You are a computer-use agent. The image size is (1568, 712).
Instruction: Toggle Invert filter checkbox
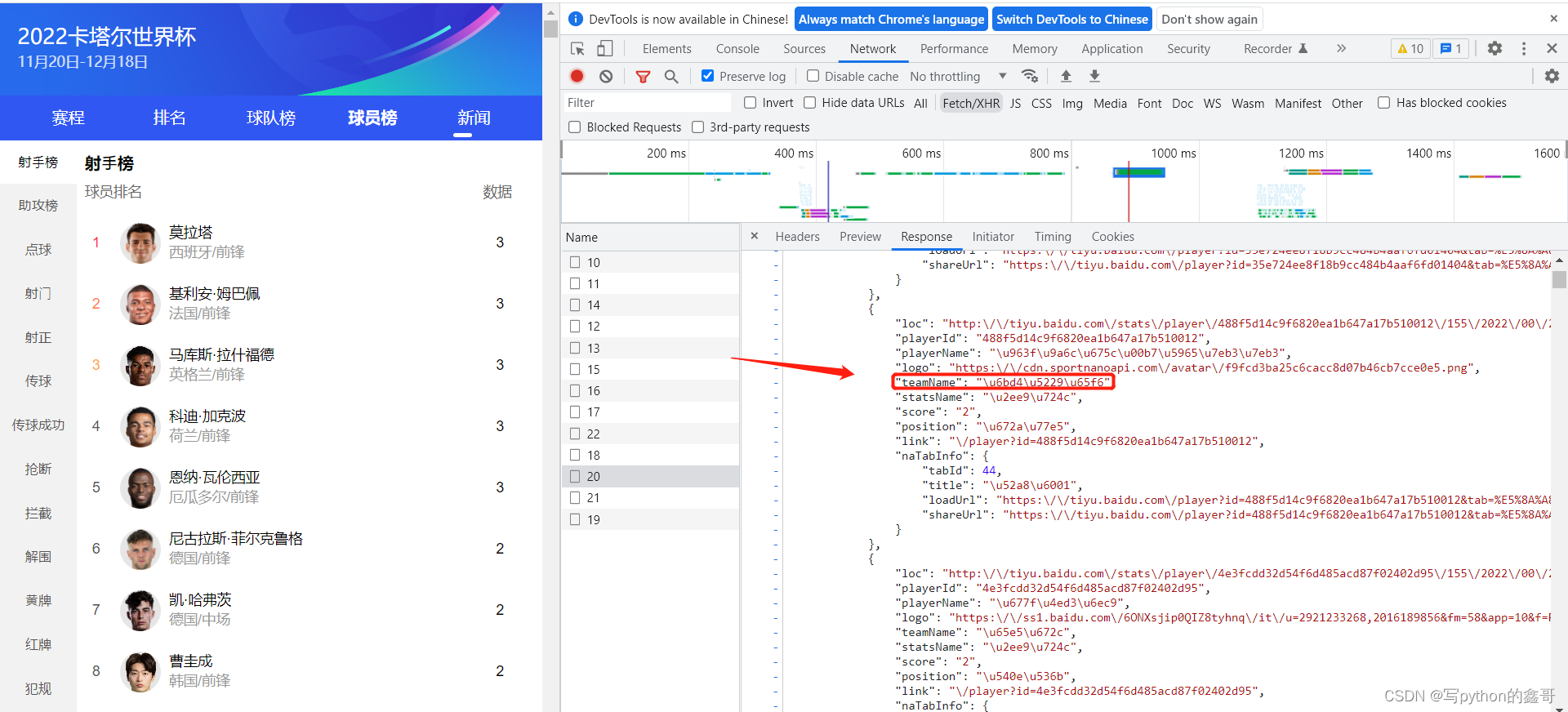pyautogui.click(x=750, y=103)
